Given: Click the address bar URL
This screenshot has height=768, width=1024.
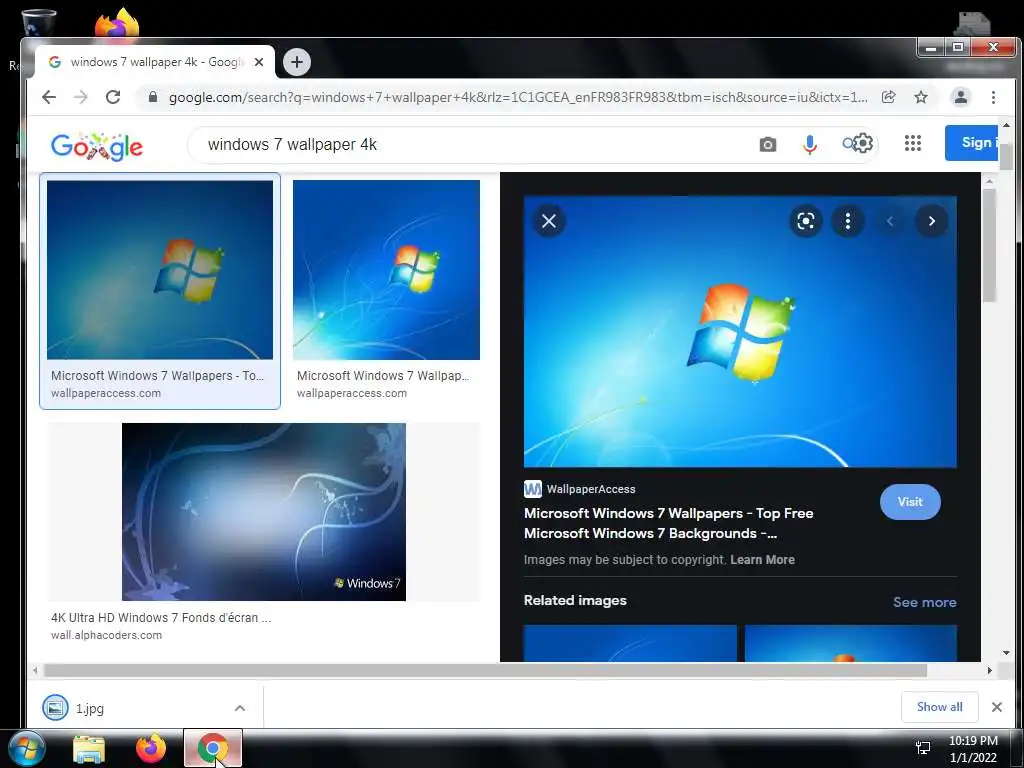Looking at the screenshot, I should (x=518, y=97).
